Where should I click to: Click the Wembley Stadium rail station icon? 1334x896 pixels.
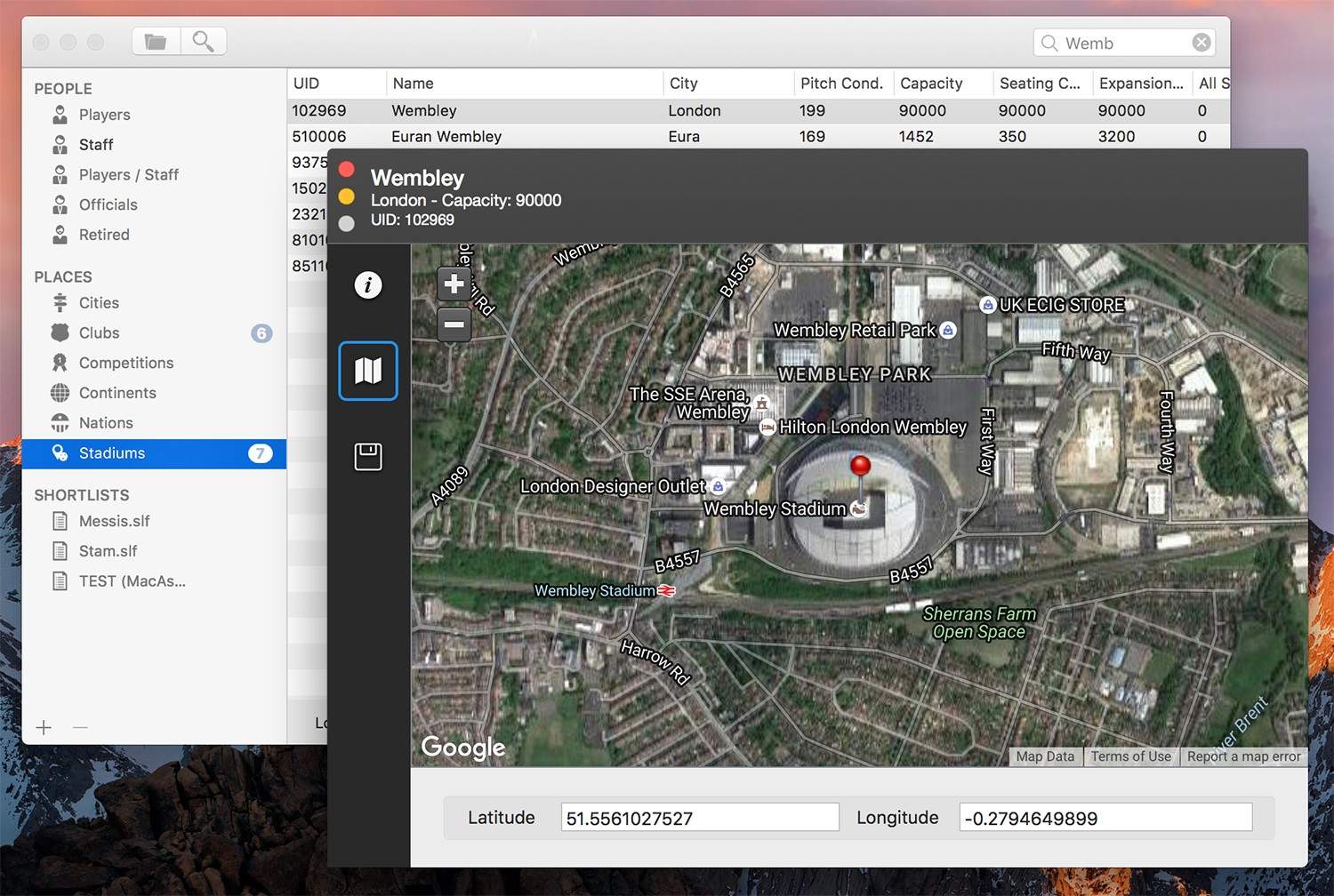666,590
